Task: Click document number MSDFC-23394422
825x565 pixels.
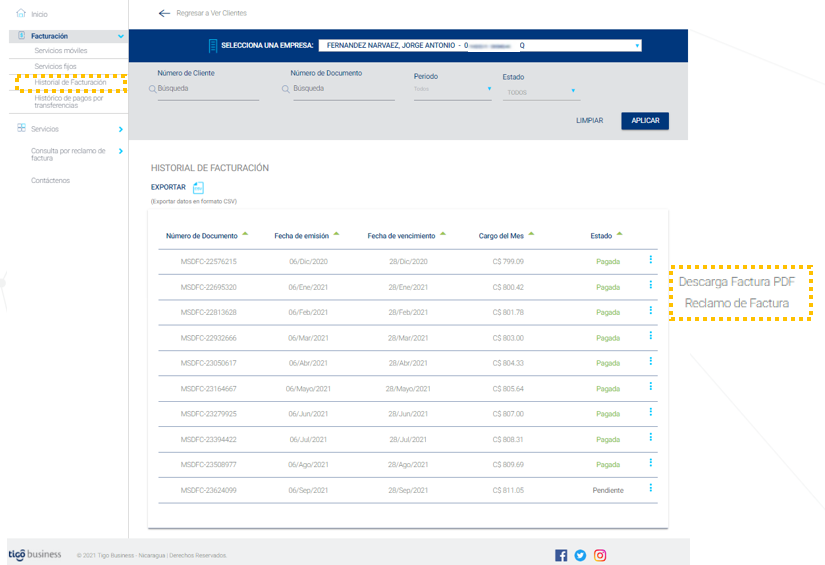Action: [x=208, y=439]
